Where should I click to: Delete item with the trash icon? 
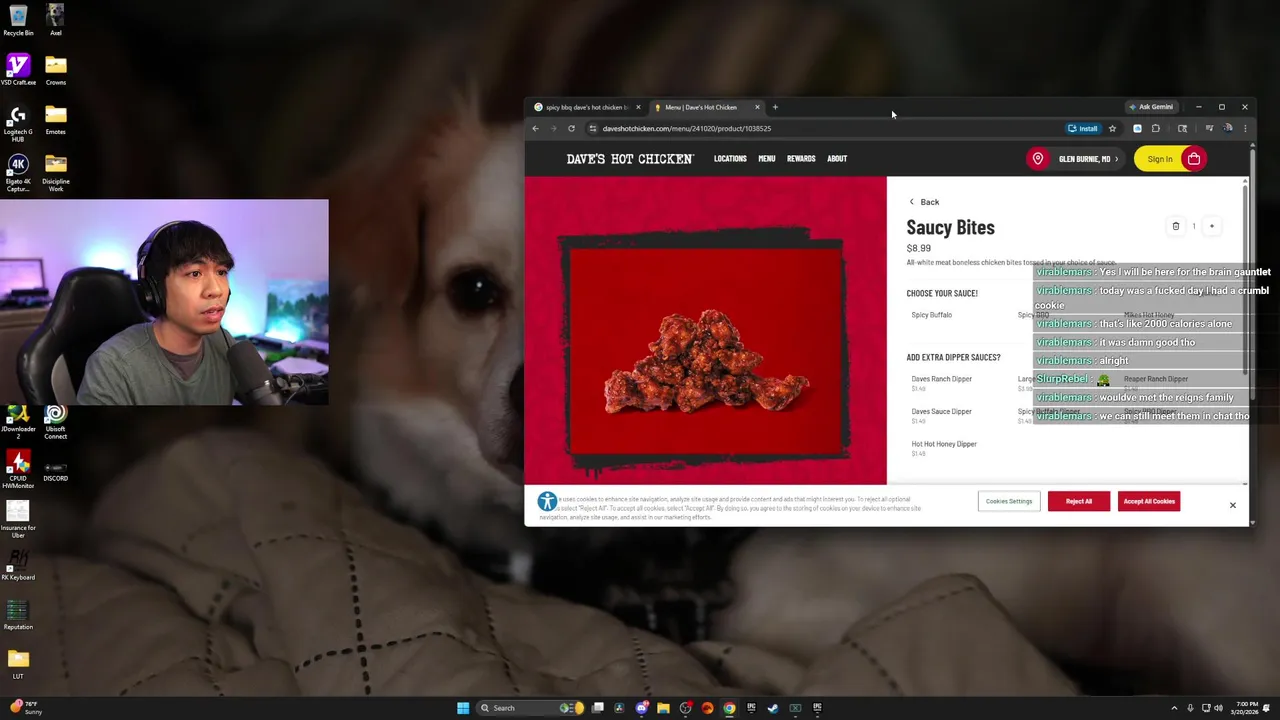pos(1176,226)
